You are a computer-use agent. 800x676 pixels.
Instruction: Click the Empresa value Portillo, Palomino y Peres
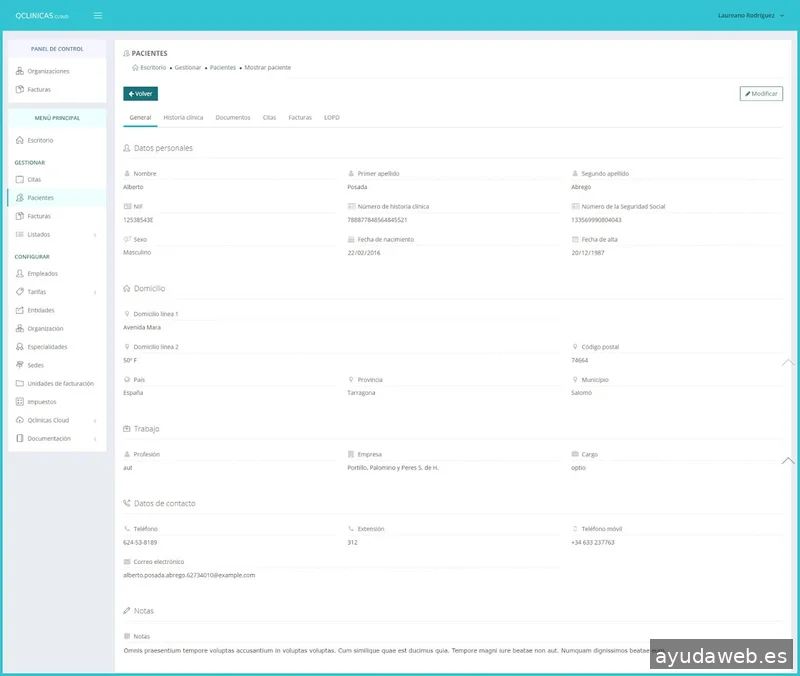coord(393,468)
